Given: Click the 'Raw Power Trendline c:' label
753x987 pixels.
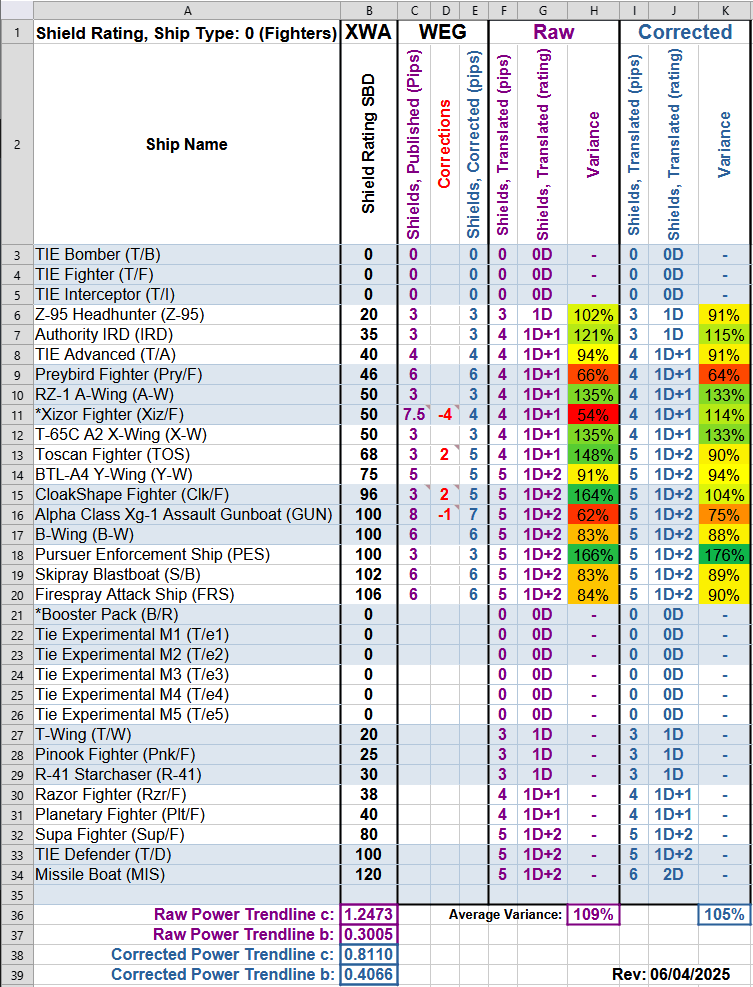Looking at the screenshot, I should (244, 915).
